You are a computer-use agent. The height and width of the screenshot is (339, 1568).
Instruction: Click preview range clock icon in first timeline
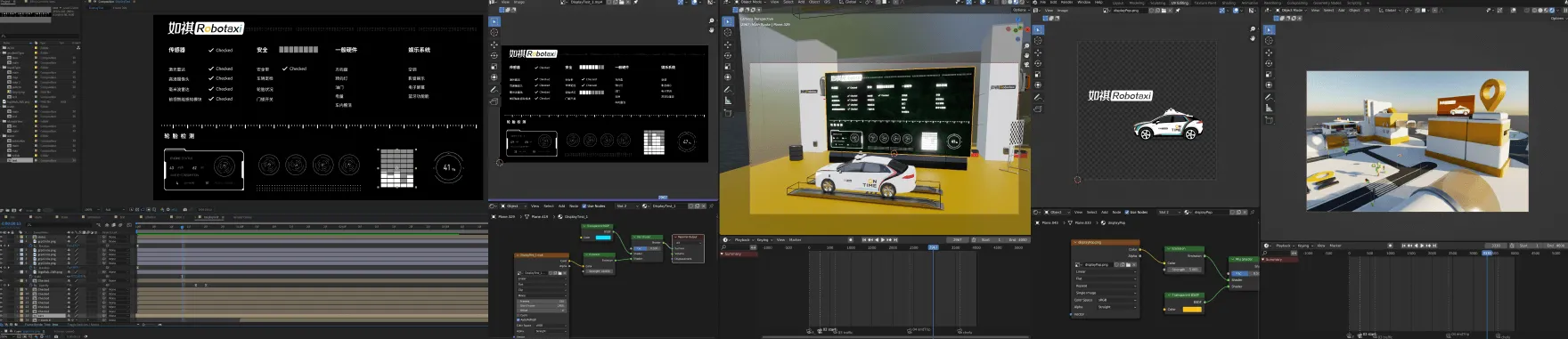974,239
